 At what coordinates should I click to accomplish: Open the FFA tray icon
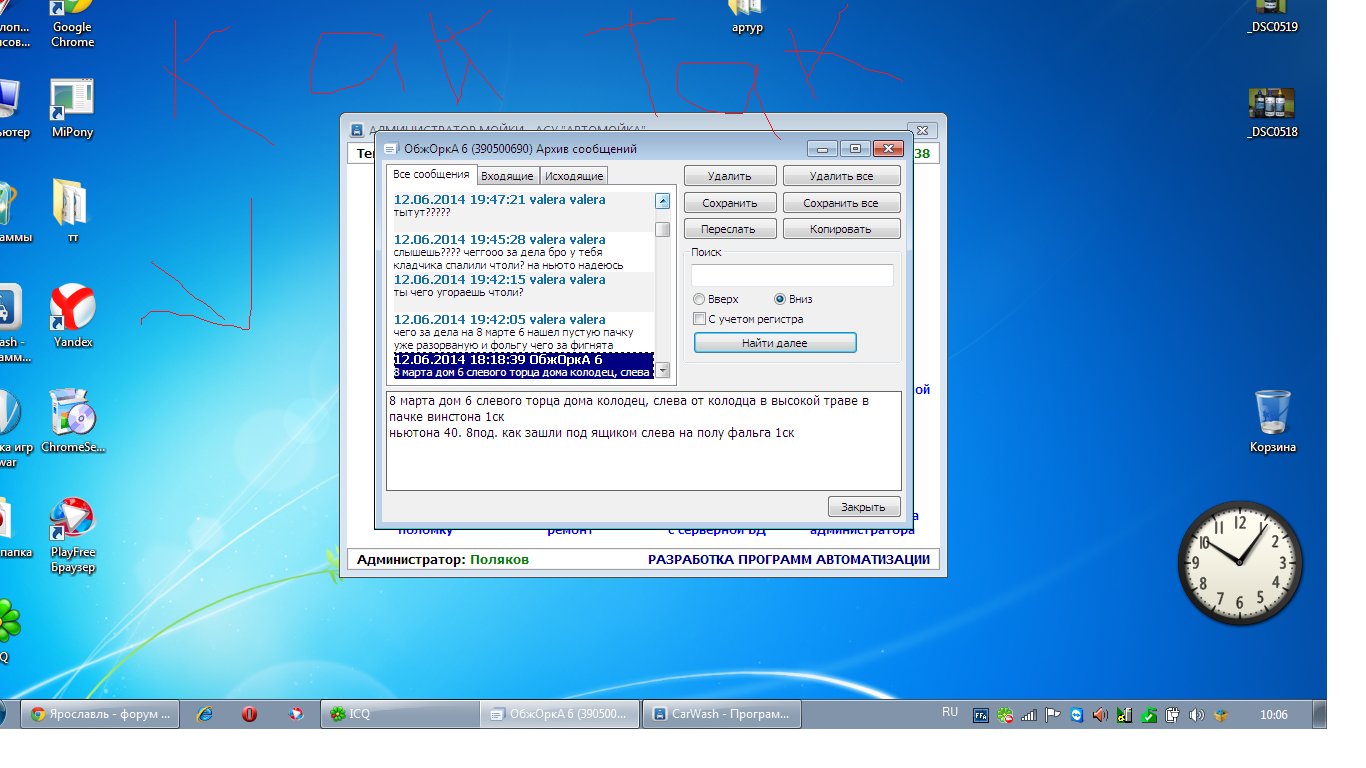coord(982,715)
